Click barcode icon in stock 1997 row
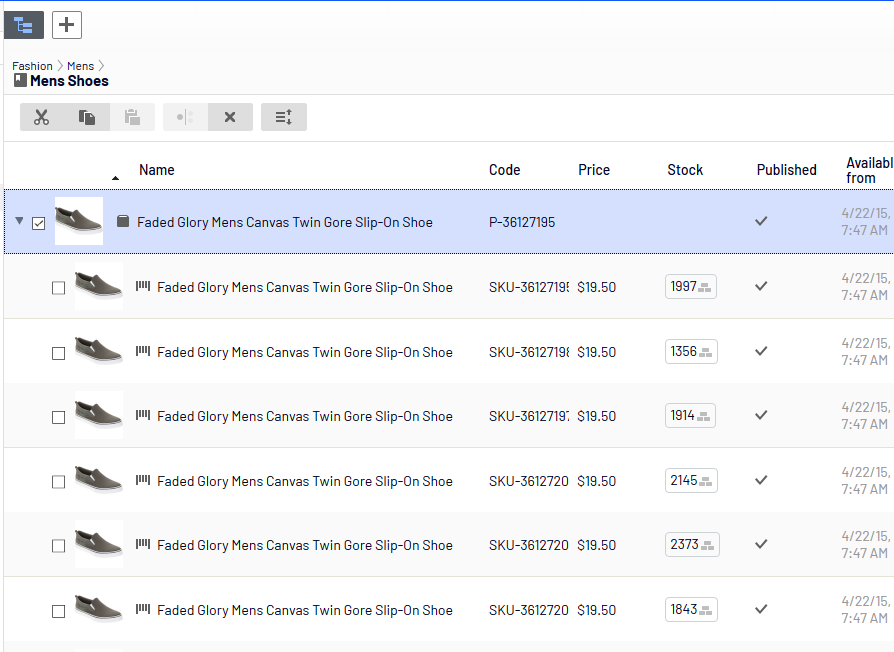Image resolution: width=894 pixels, height=652 pixels. pos(143,286)
